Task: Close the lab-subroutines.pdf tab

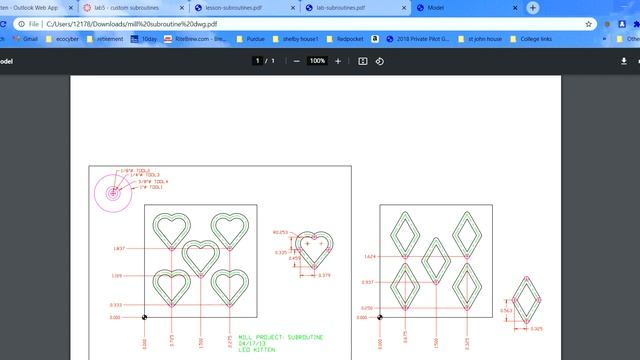Action: (404, 8)
